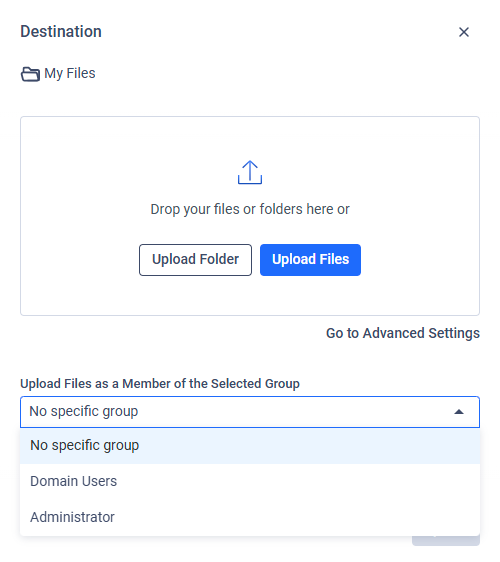Screen dimensions: 500x562
Task: Click the file drop zone area
Action: 250,216
